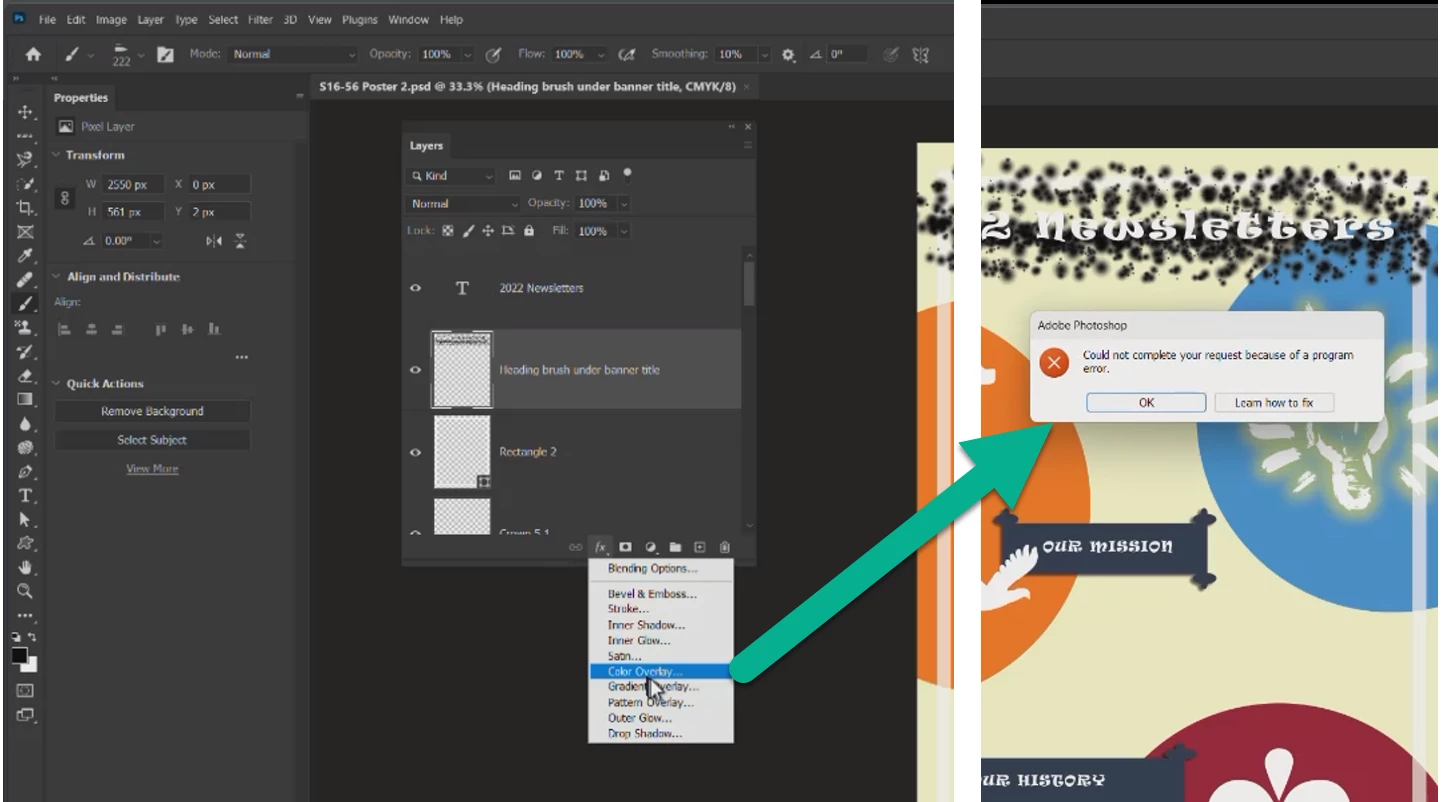
Task: Open the layer blend mode Normal dropdown
Action: 465,203
